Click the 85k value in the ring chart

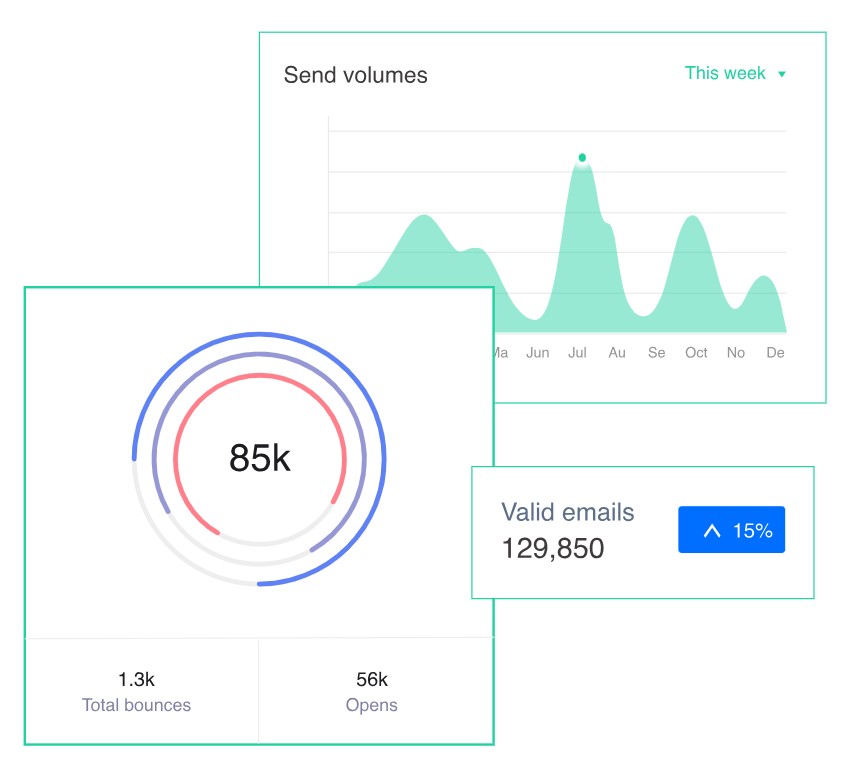[x=260, y=458]
